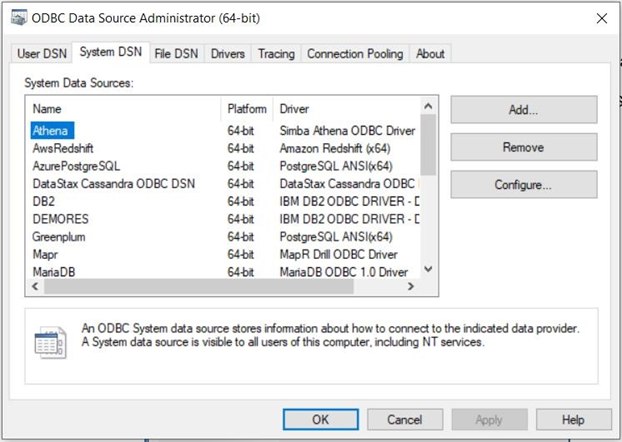Image resolution: width=622 pixels, height=442 pixels.
Task: Select the MariaDB data source row
Action: 54,272
